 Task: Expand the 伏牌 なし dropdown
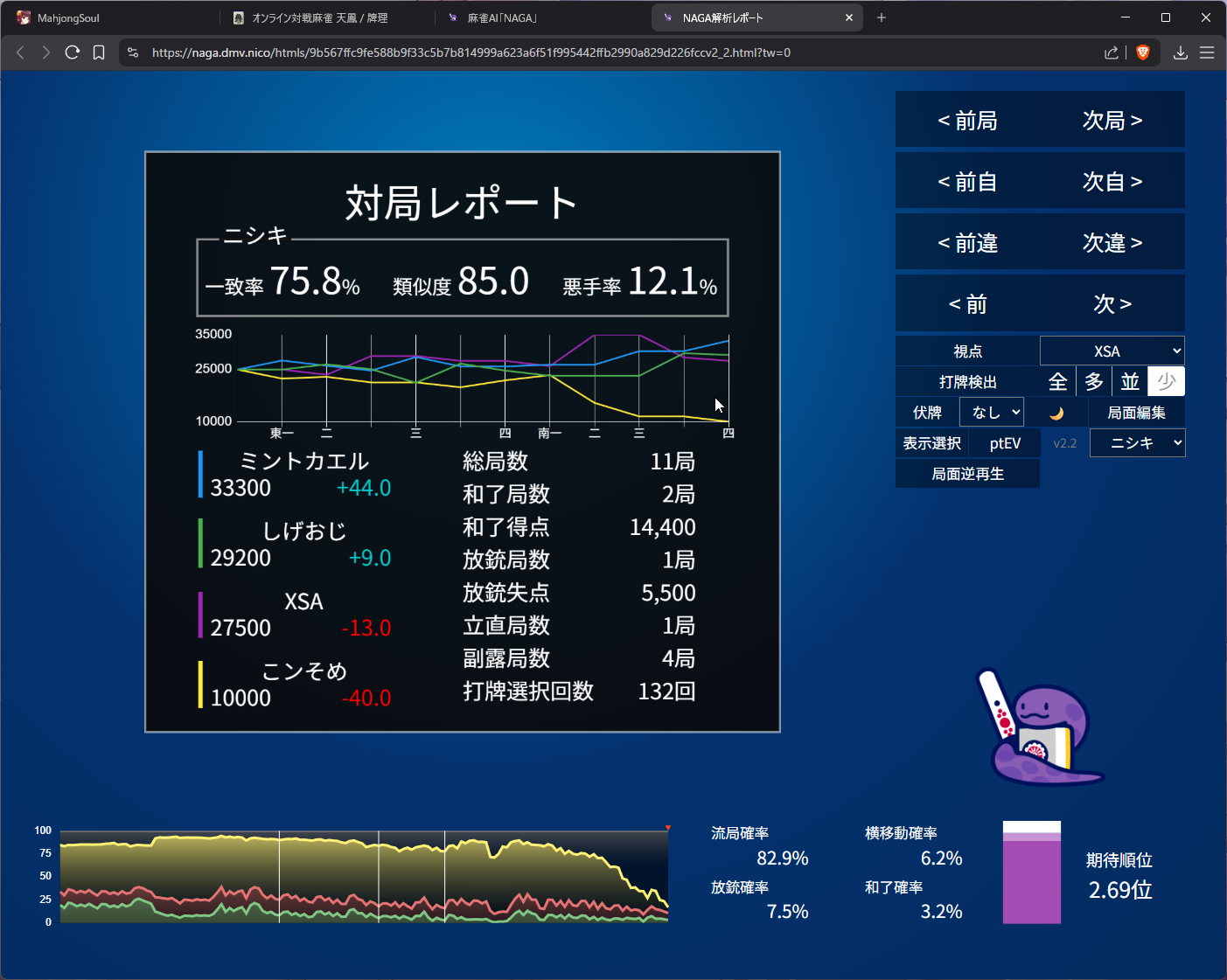[992, 413]
